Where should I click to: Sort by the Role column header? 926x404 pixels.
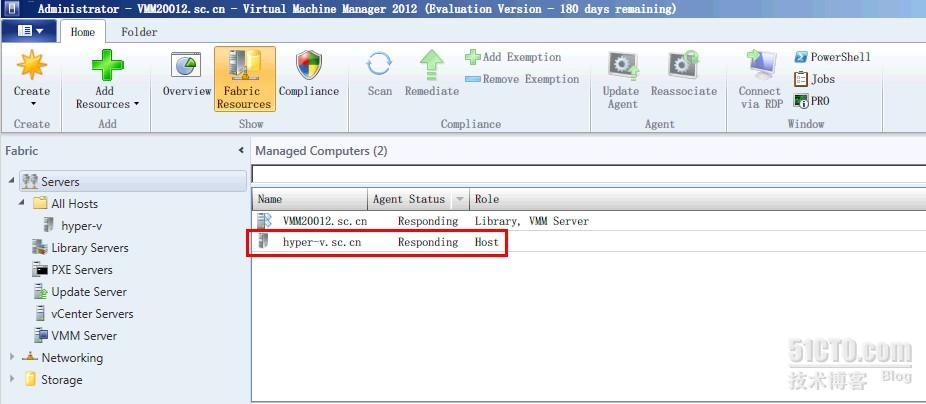pos(697,200)
